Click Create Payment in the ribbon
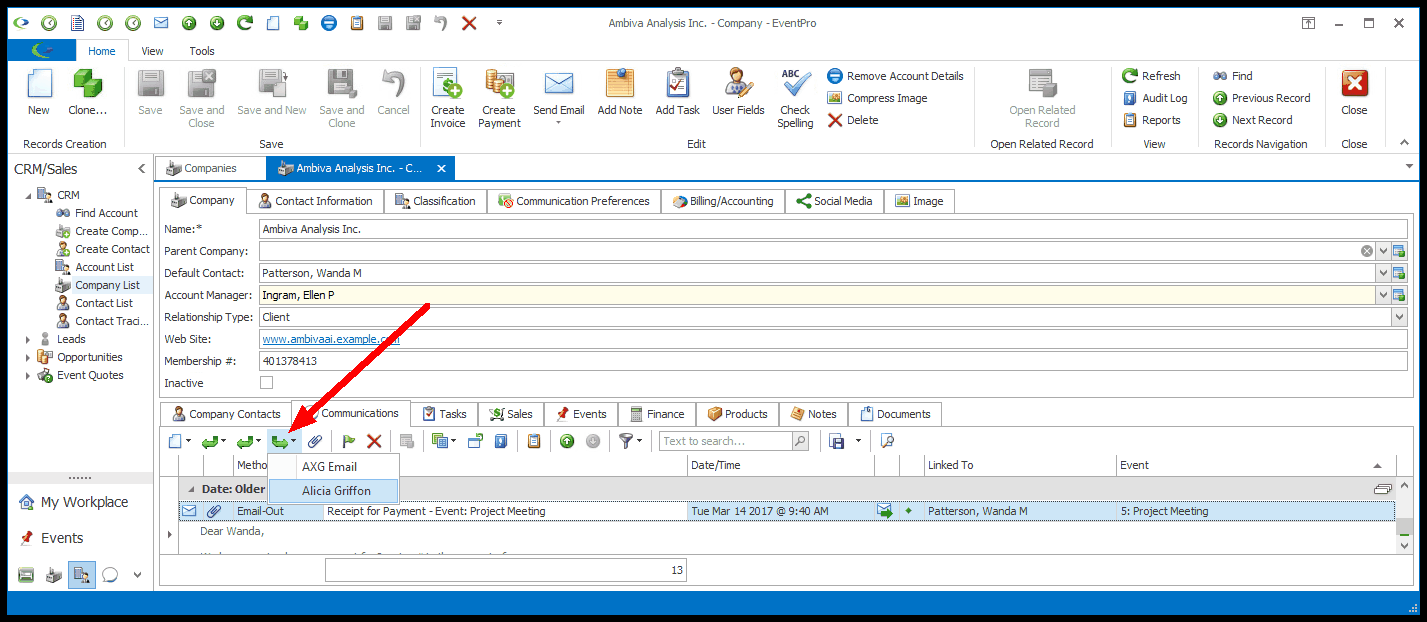 click(499, 98)
